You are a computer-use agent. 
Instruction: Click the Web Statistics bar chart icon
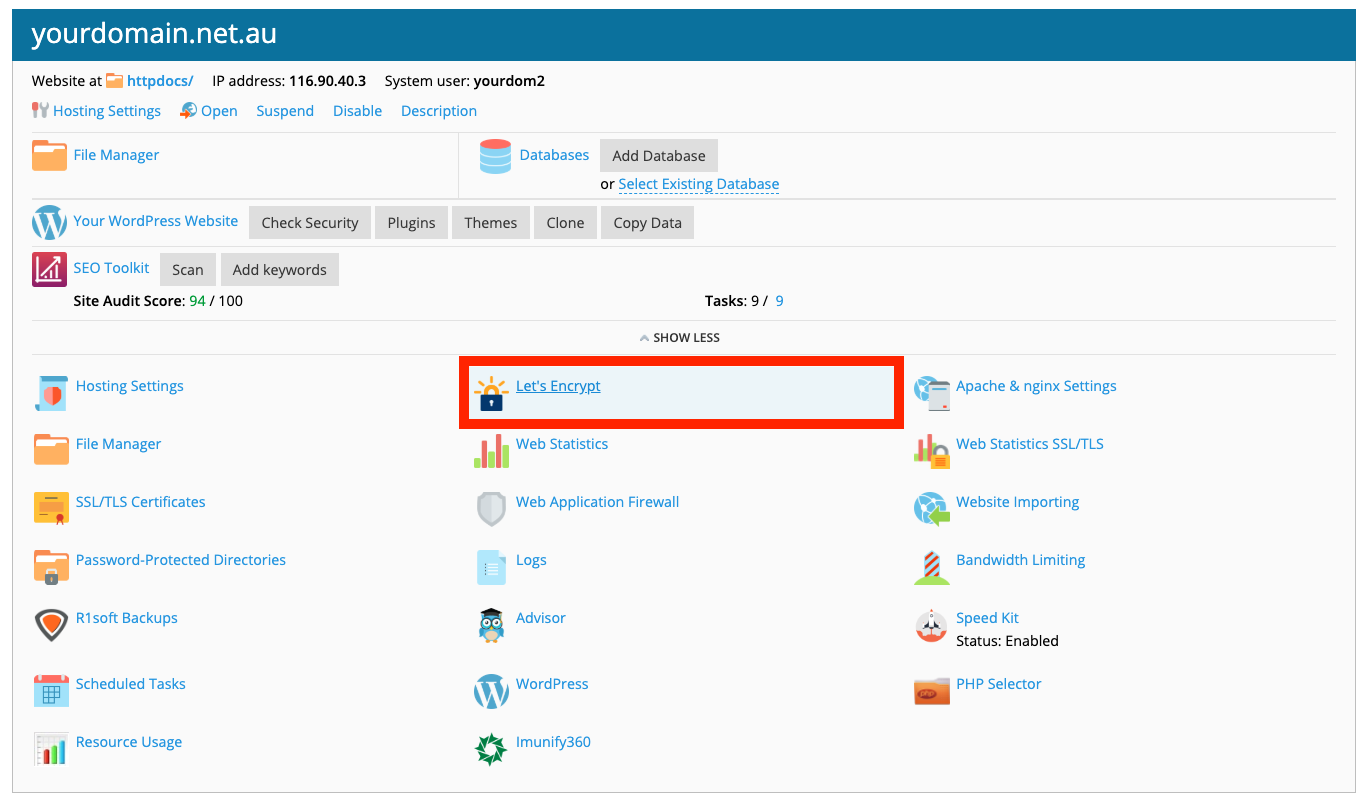pyautogui.click(x=491, y=451)
